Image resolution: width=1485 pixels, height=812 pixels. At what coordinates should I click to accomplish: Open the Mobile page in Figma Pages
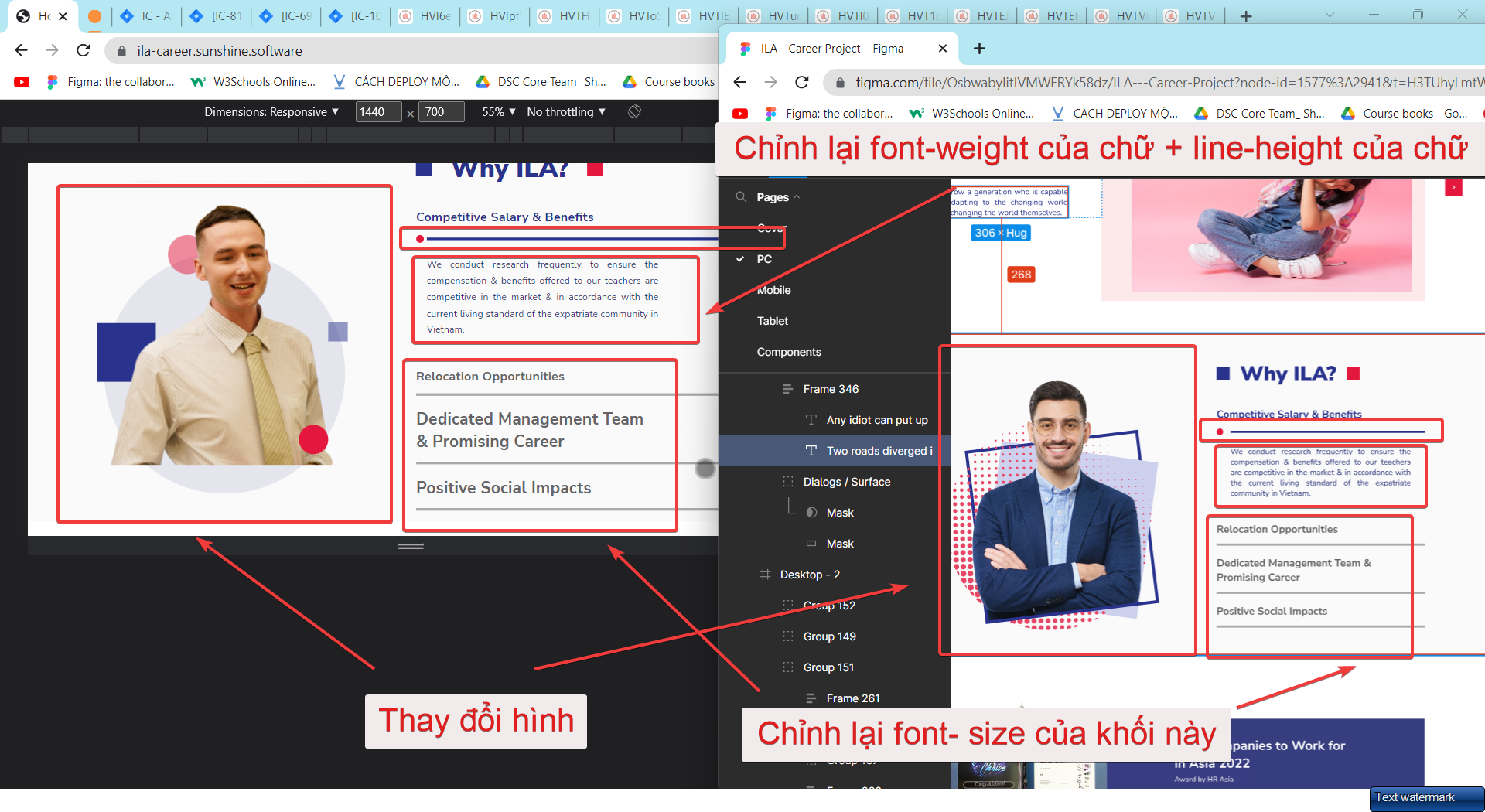coord(773,290)
